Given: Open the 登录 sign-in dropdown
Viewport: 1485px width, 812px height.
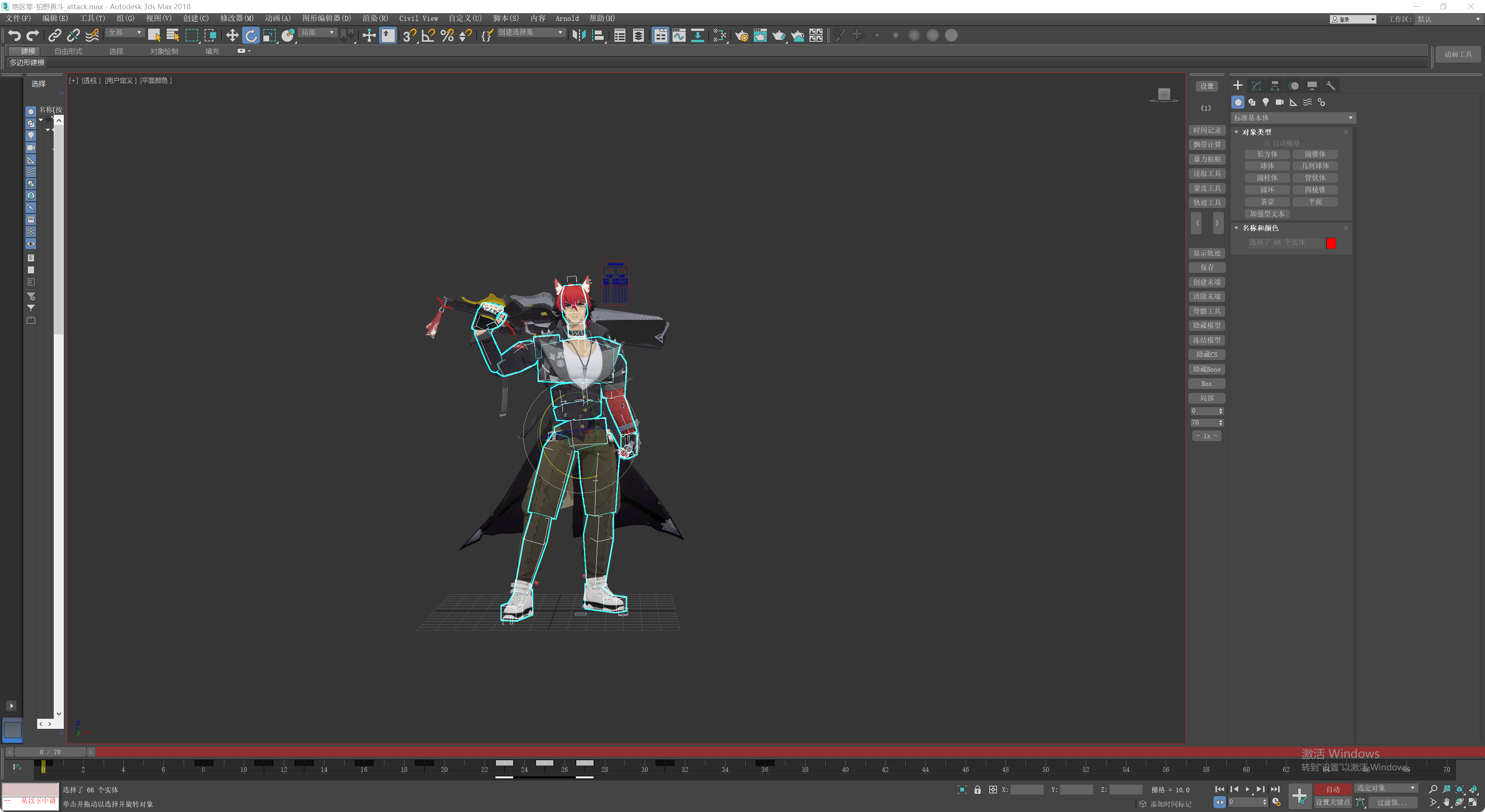Looking at the screenshot, I should 1353,19.
